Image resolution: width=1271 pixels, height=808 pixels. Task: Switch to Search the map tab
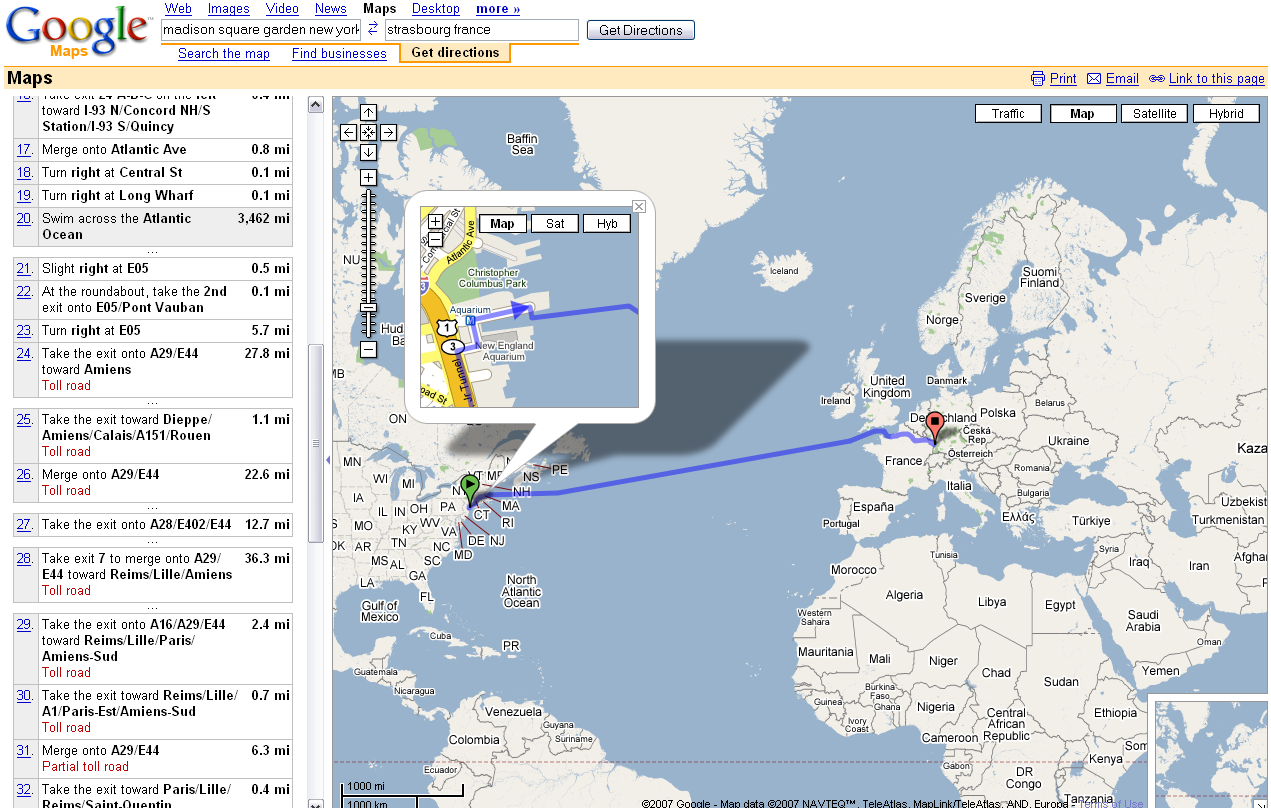[x=224, y=54]
